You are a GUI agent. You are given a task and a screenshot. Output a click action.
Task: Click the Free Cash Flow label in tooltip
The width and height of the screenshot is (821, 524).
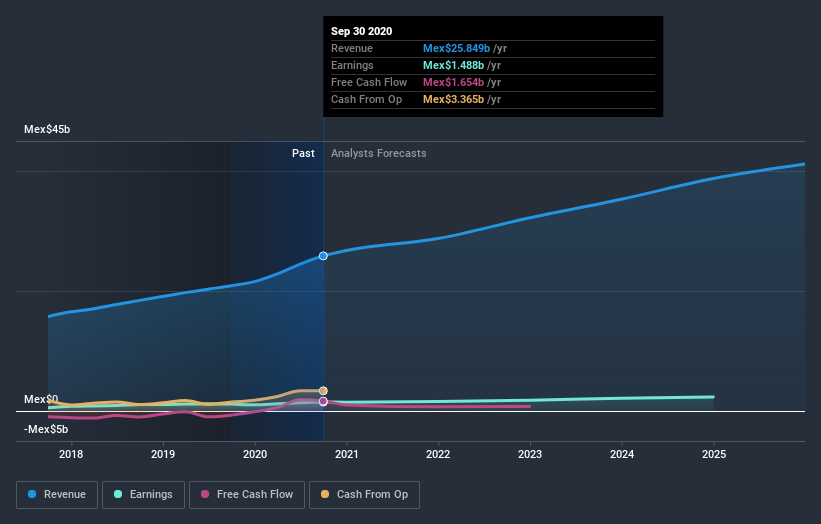point(369,82)
